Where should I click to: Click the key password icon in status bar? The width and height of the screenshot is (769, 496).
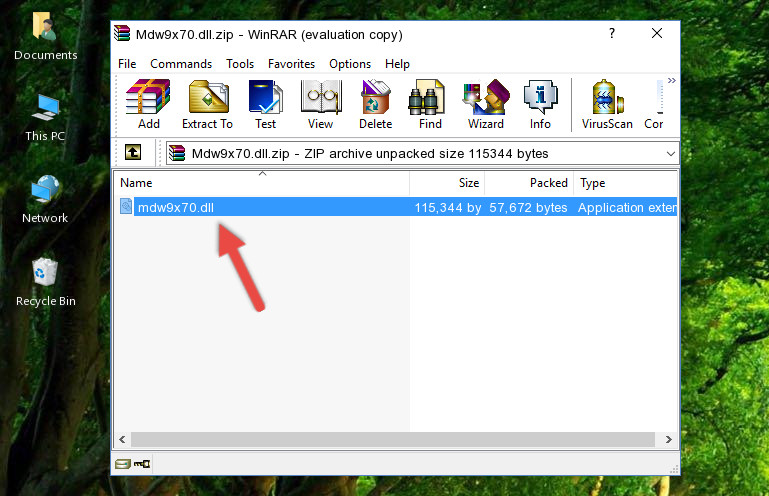142,464
